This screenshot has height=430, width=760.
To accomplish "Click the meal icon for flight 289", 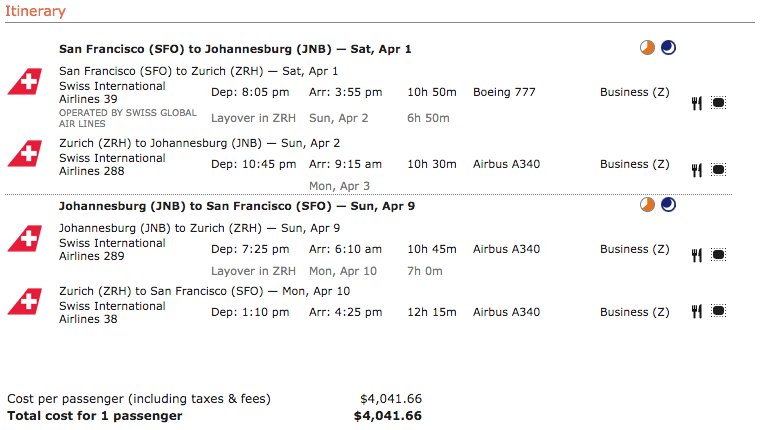I will click(697, 255).
